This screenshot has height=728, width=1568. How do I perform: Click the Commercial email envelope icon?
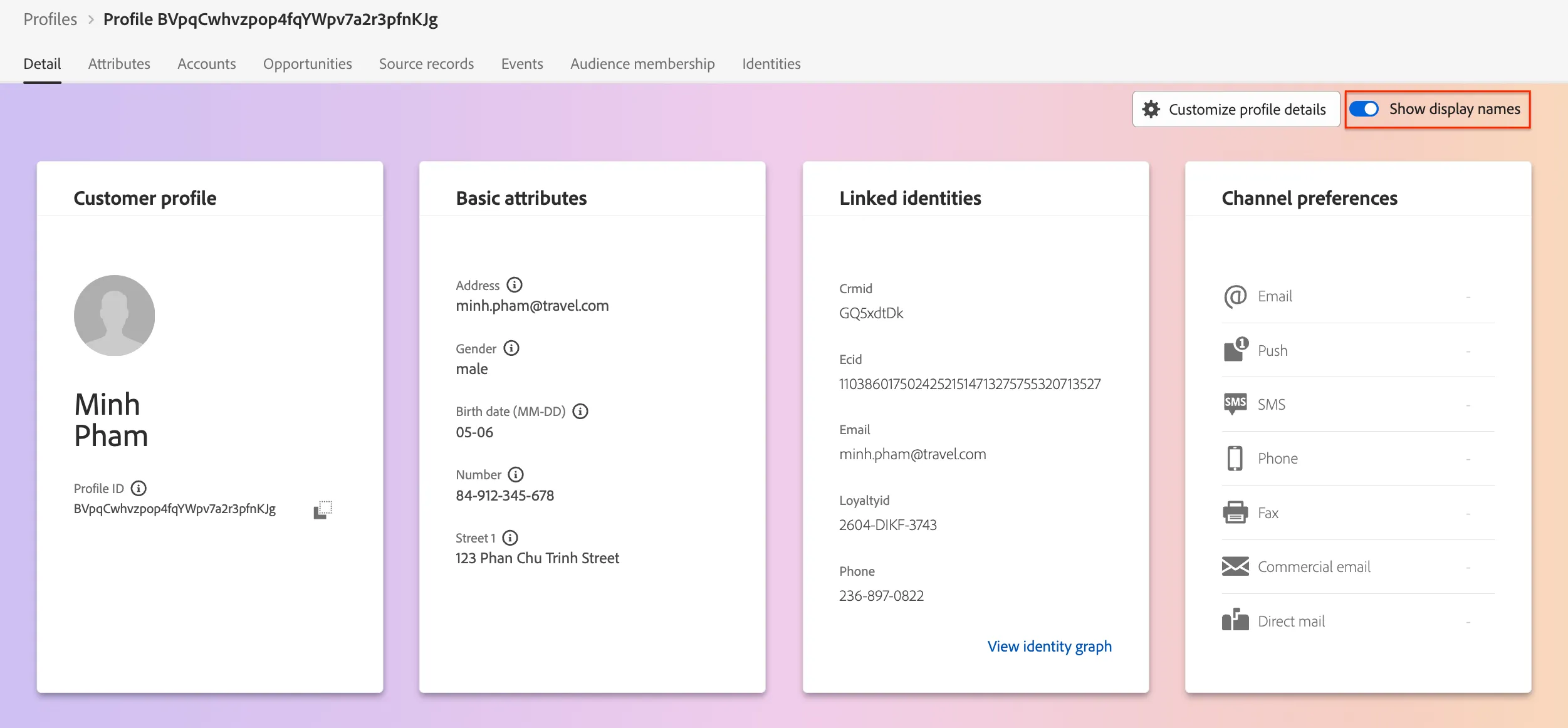tap(1235, 566)
